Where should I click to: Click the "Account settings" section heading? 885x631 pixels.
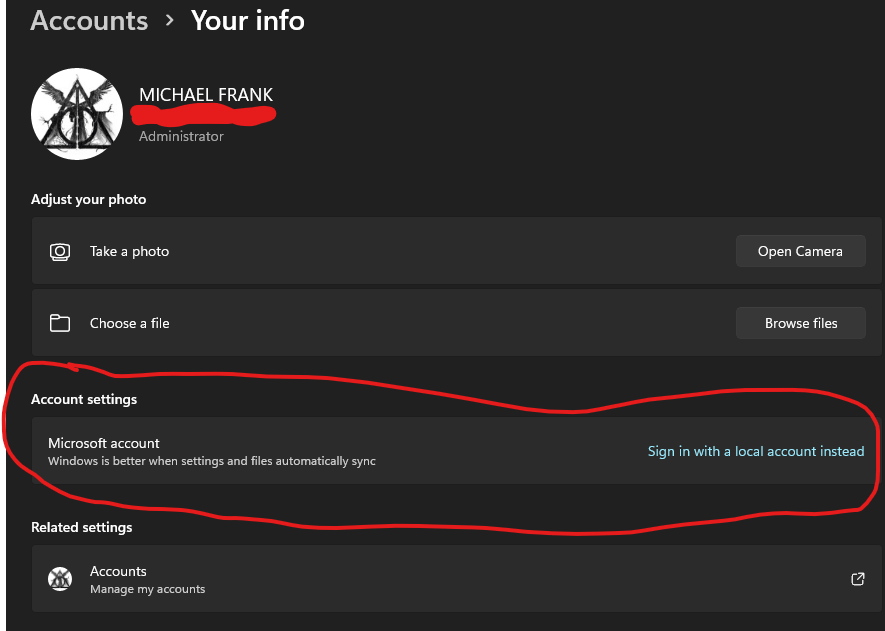click(84, 400)
